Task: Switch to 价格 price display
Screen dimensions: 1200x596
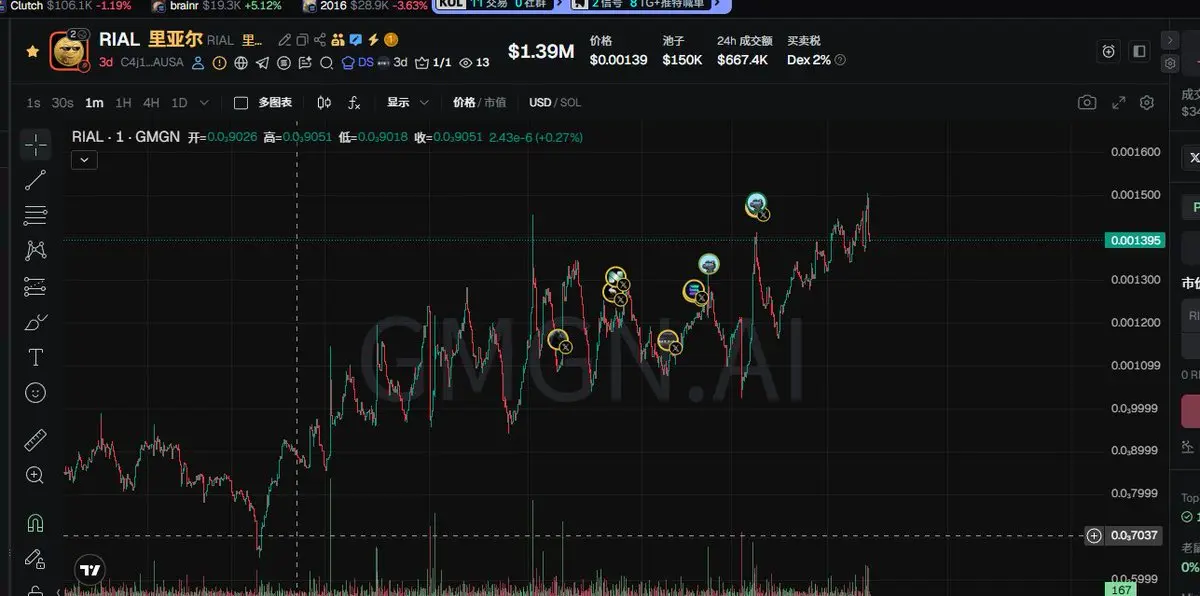Action: 464,102
